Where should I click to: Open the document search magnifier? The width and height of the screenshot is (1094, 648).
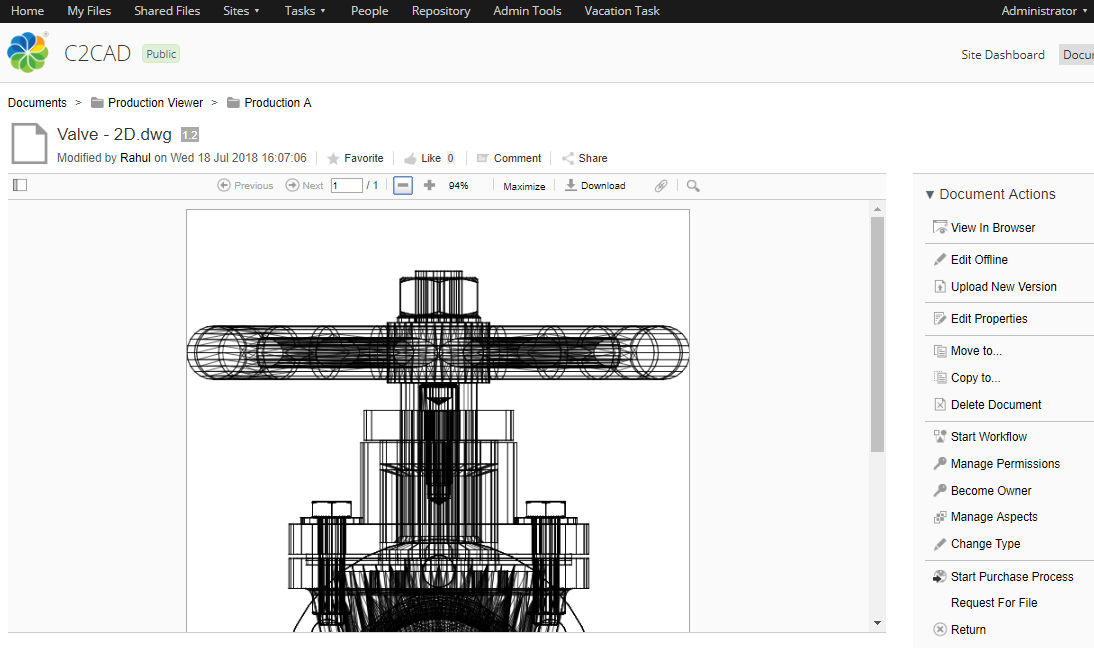(690, 185)
